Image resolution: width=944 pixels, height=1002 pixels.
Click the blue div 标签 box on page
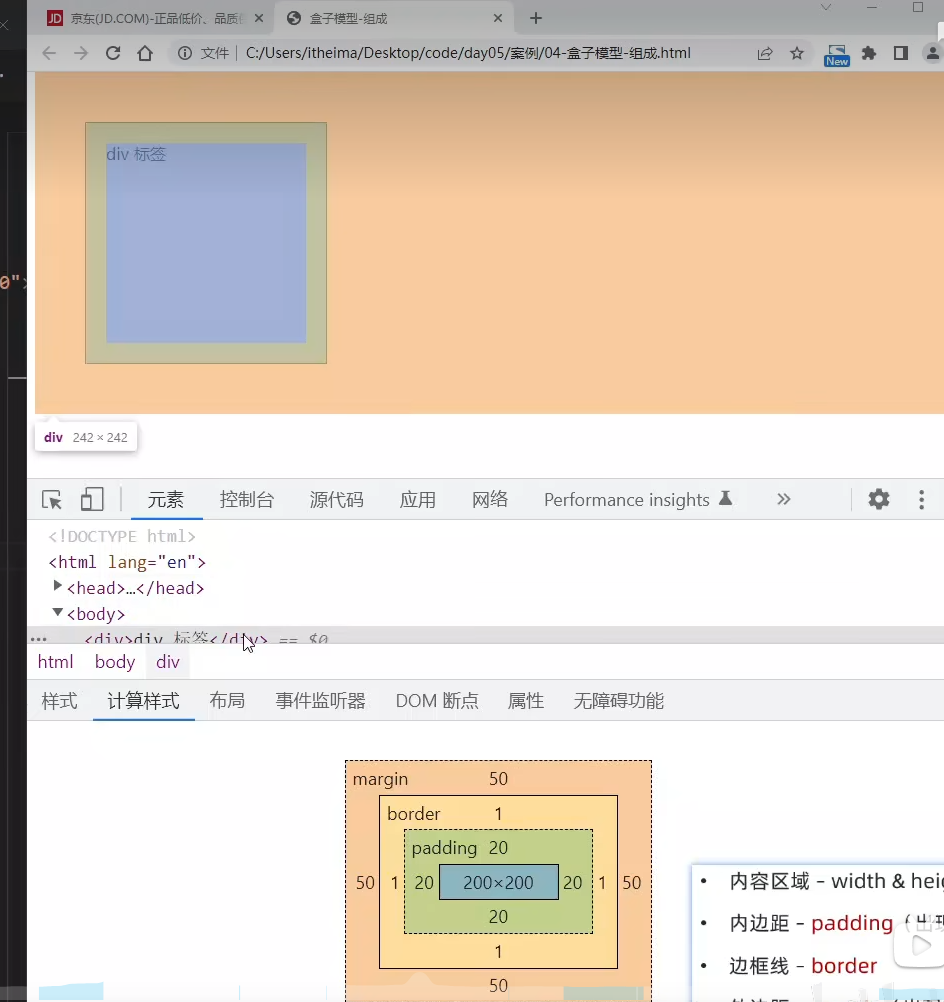[x=206, y=243]
